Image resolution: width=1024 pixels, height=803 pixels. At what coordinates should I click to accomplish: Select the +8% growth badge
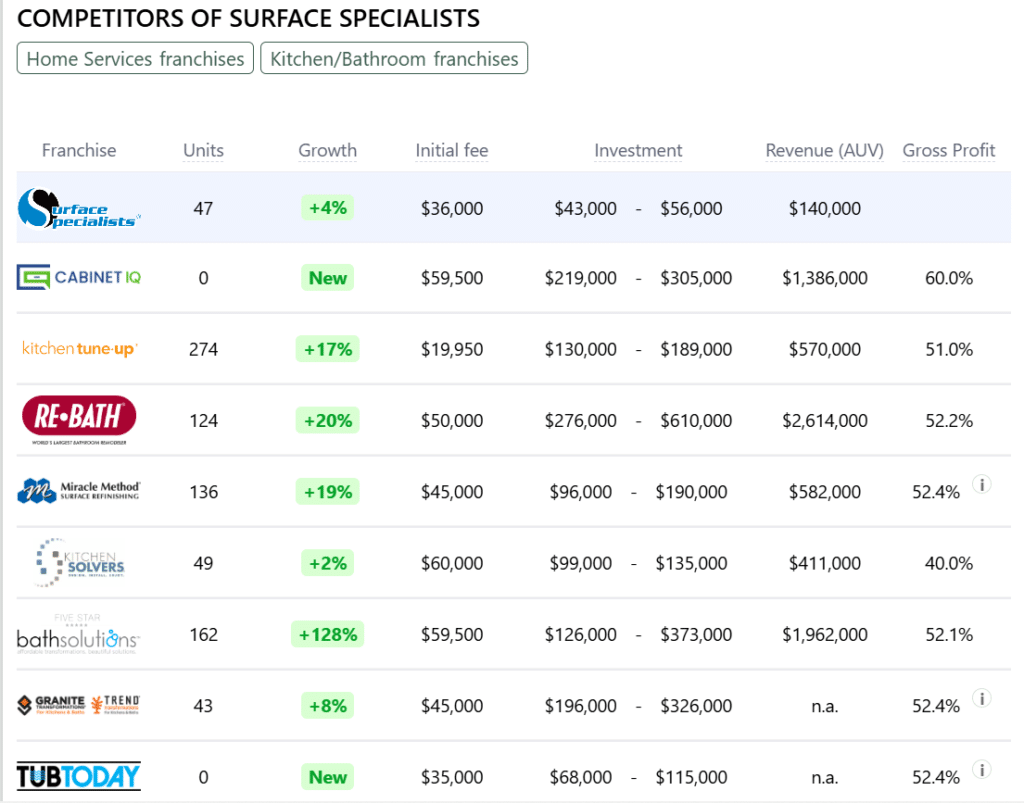(327, 705)
